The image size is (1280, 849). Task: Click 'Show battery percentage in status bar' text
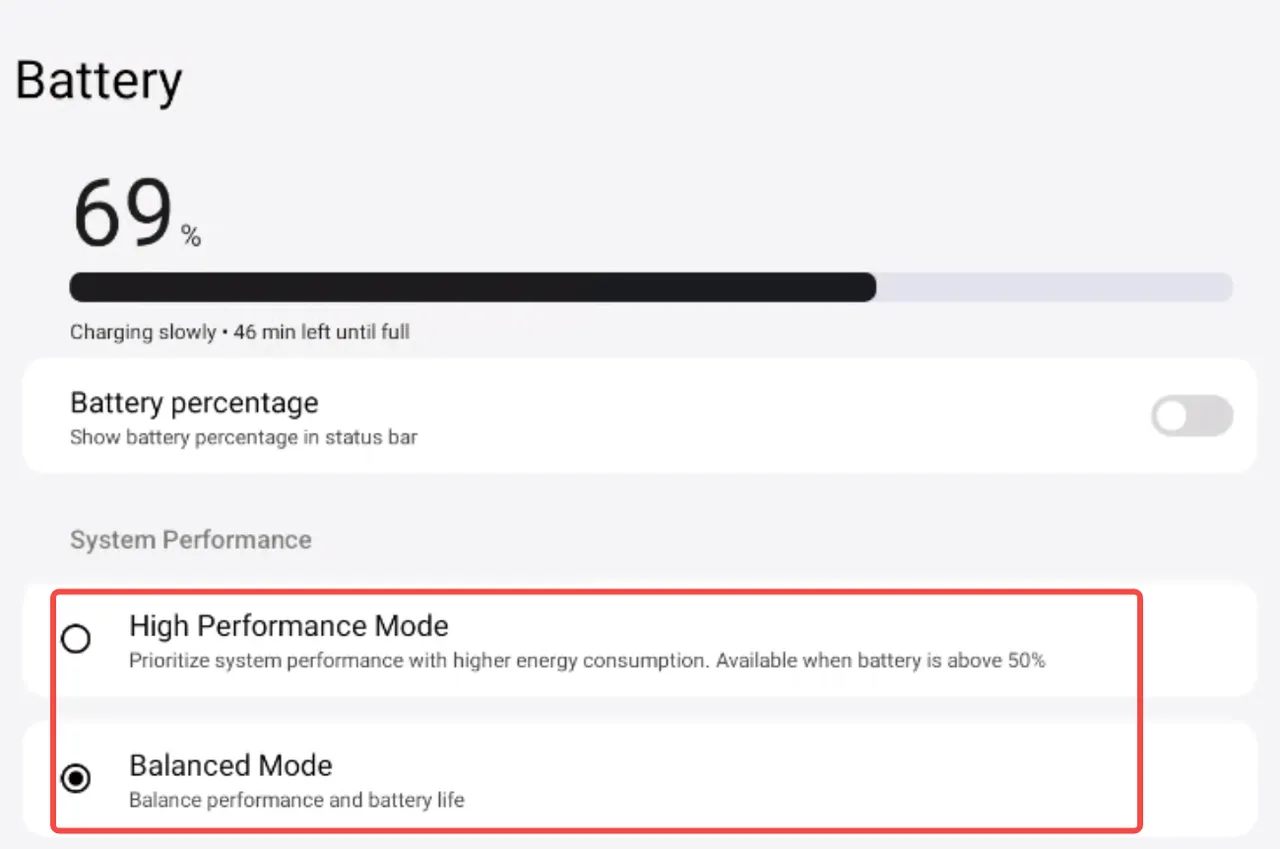pyautogui.click(x=243, y=438)
